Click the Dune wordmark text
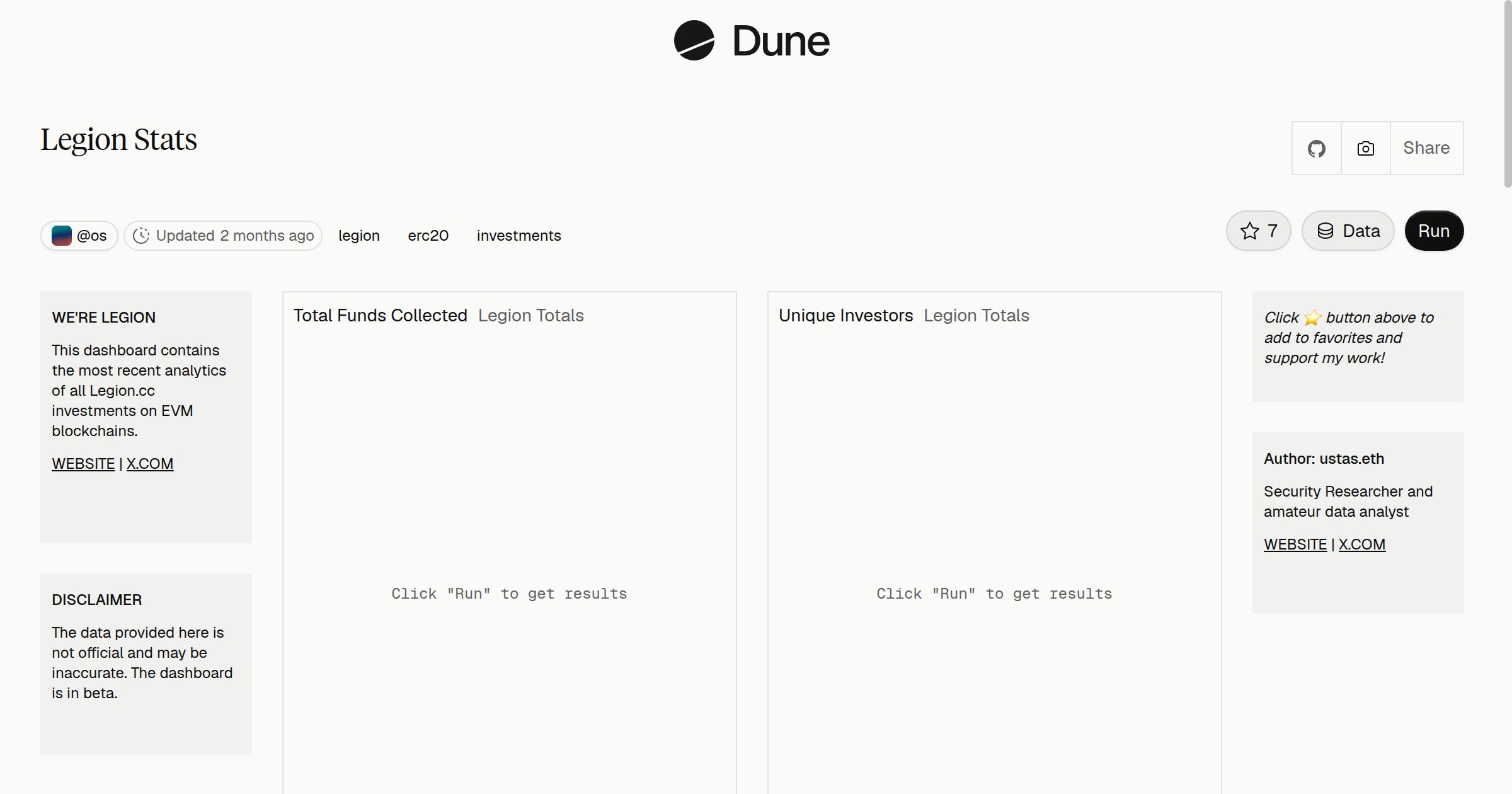The image size is (1512, 794). (781, 41)
